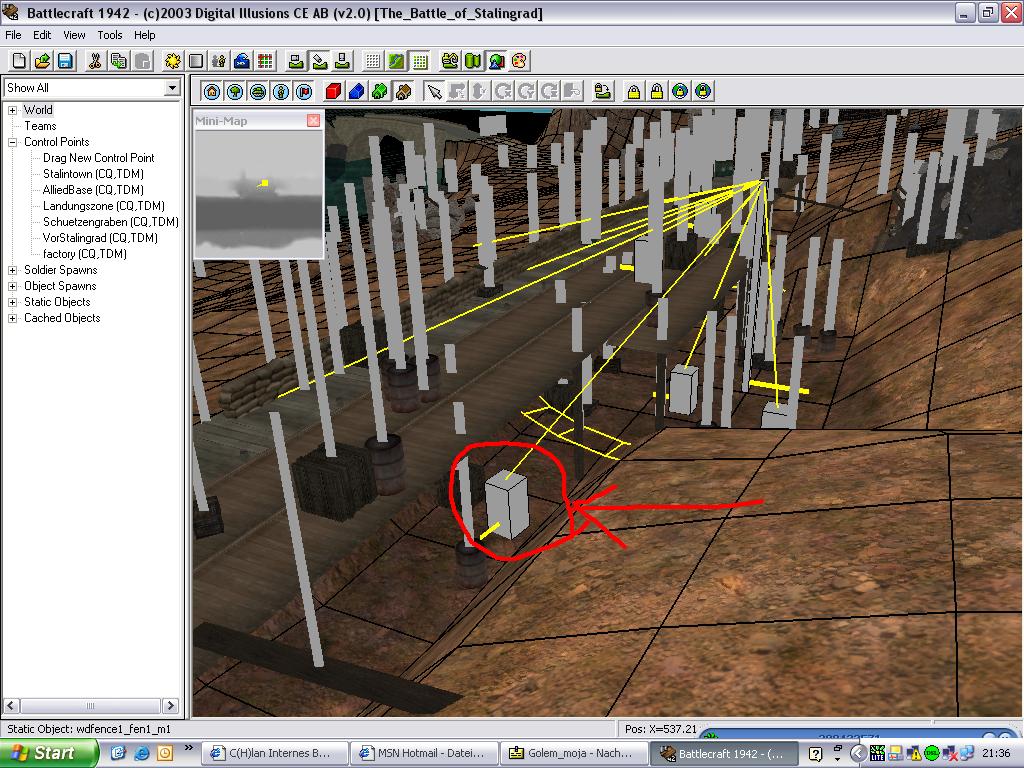Open the Edit menu
Screen dimensions: 1024x768
pos(42,35)
